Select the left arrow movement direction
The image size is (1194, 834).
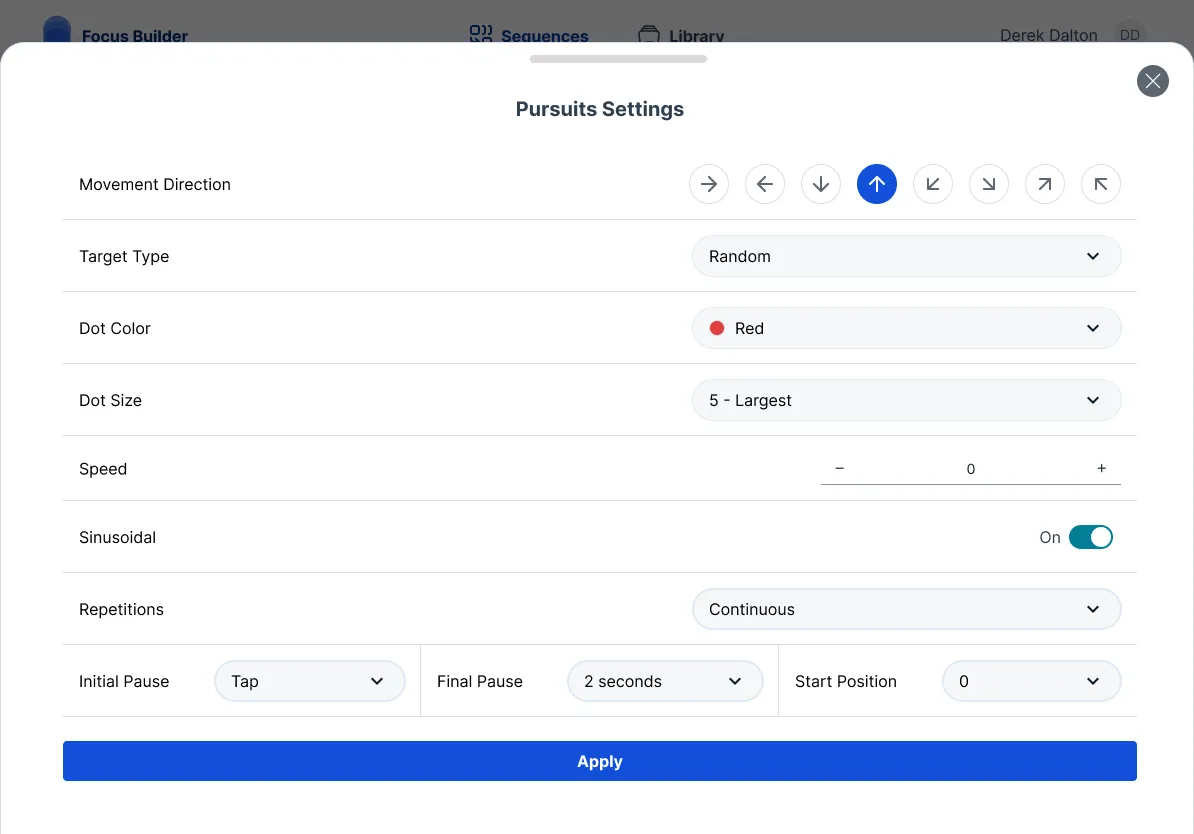tap(765, 184)
